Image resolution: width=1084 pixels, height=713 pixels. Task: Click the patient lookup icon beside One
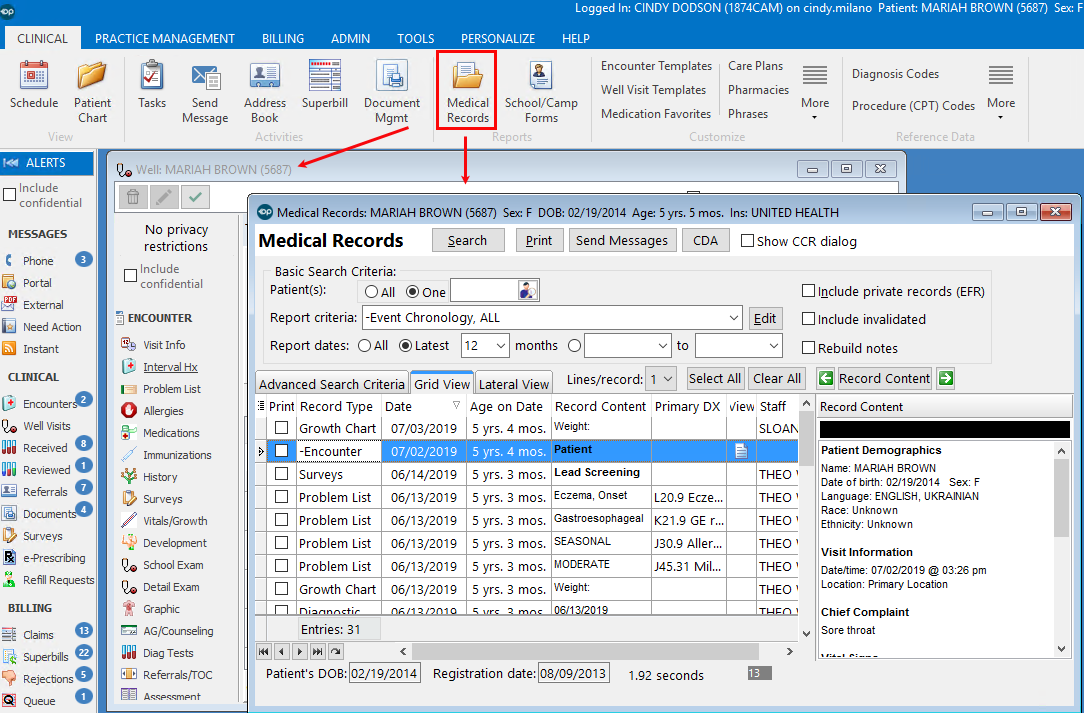(527, 290)
